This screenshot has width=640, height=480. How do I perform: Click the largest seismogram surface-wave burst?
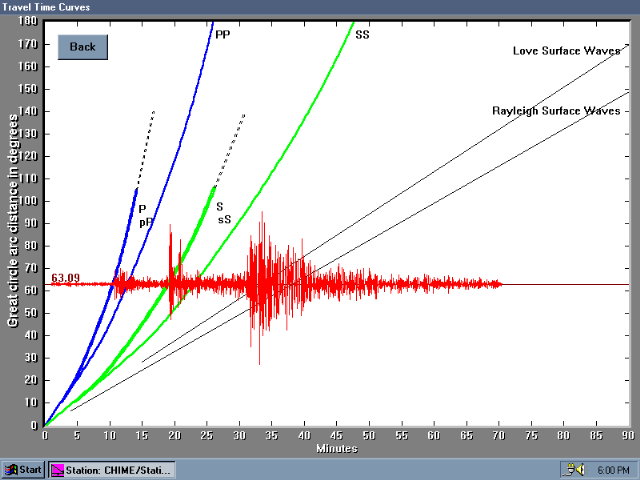pos(262,285)
